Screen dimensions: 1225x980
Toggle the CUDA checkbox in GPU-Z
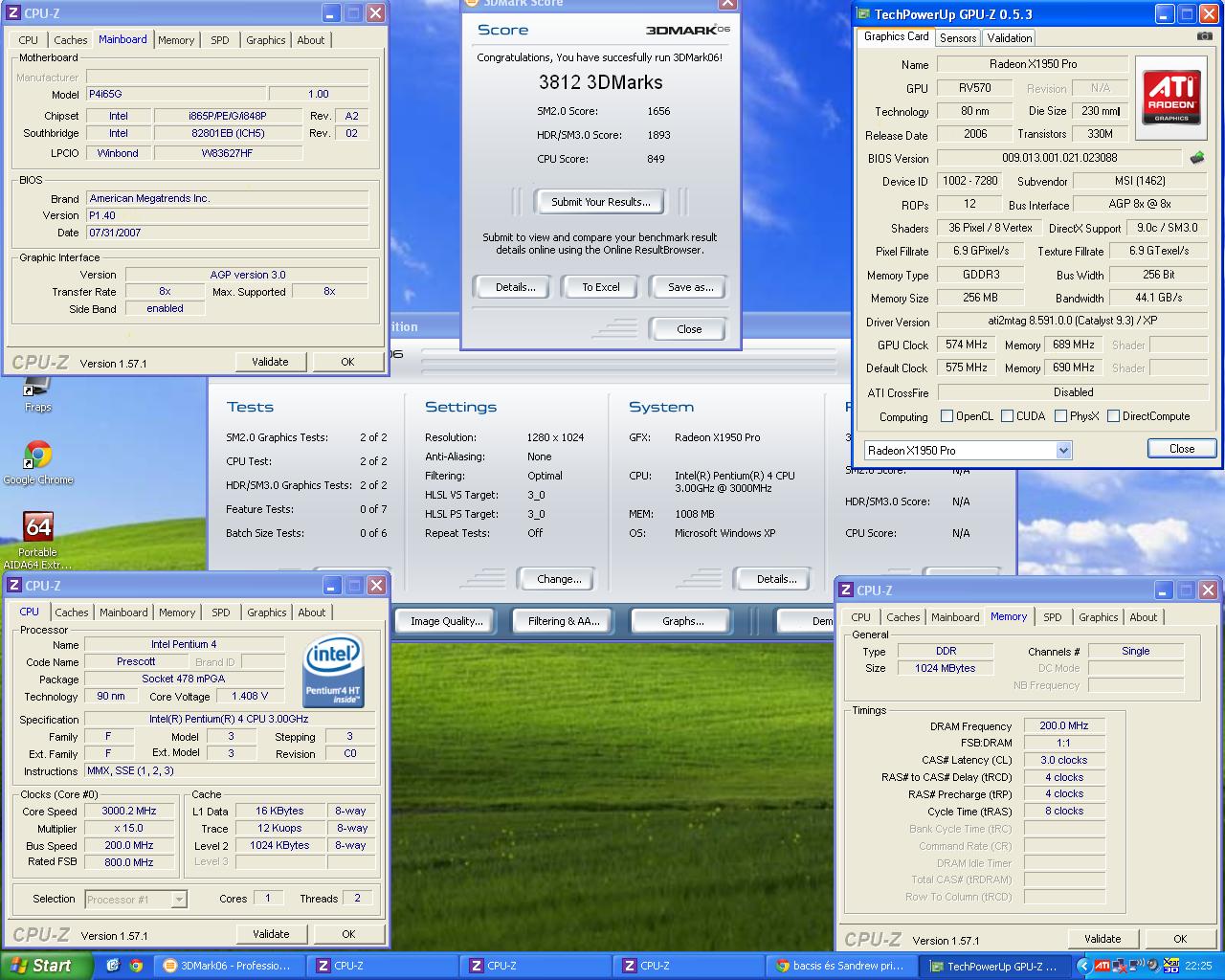coord(1008,416)
